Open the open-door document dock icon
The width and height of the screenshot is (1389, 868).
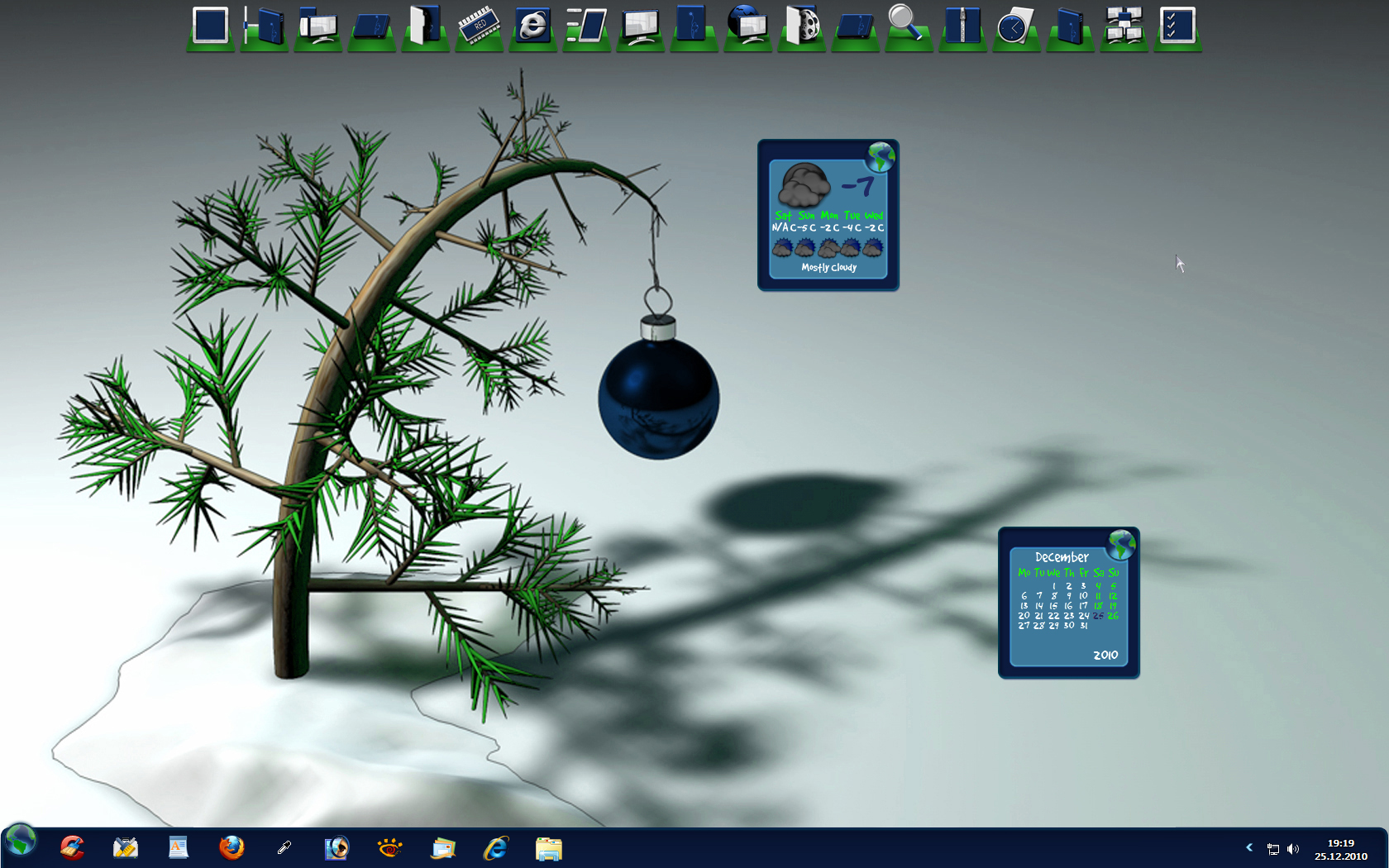(x=426, y=25)
